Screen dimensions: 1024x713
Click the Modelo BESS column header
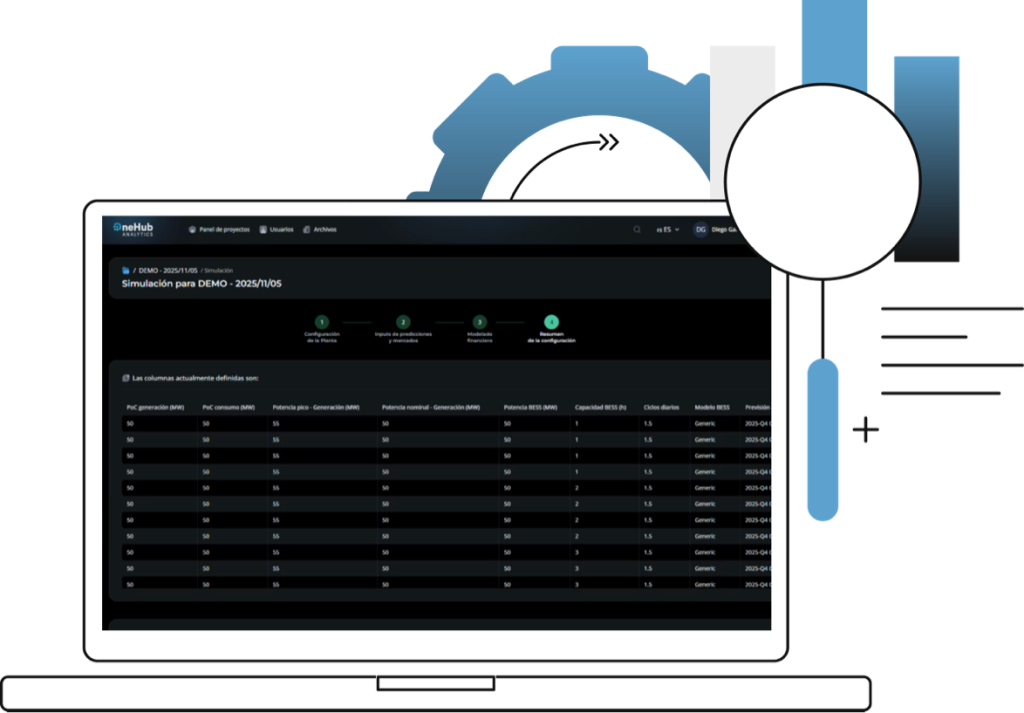712,407
